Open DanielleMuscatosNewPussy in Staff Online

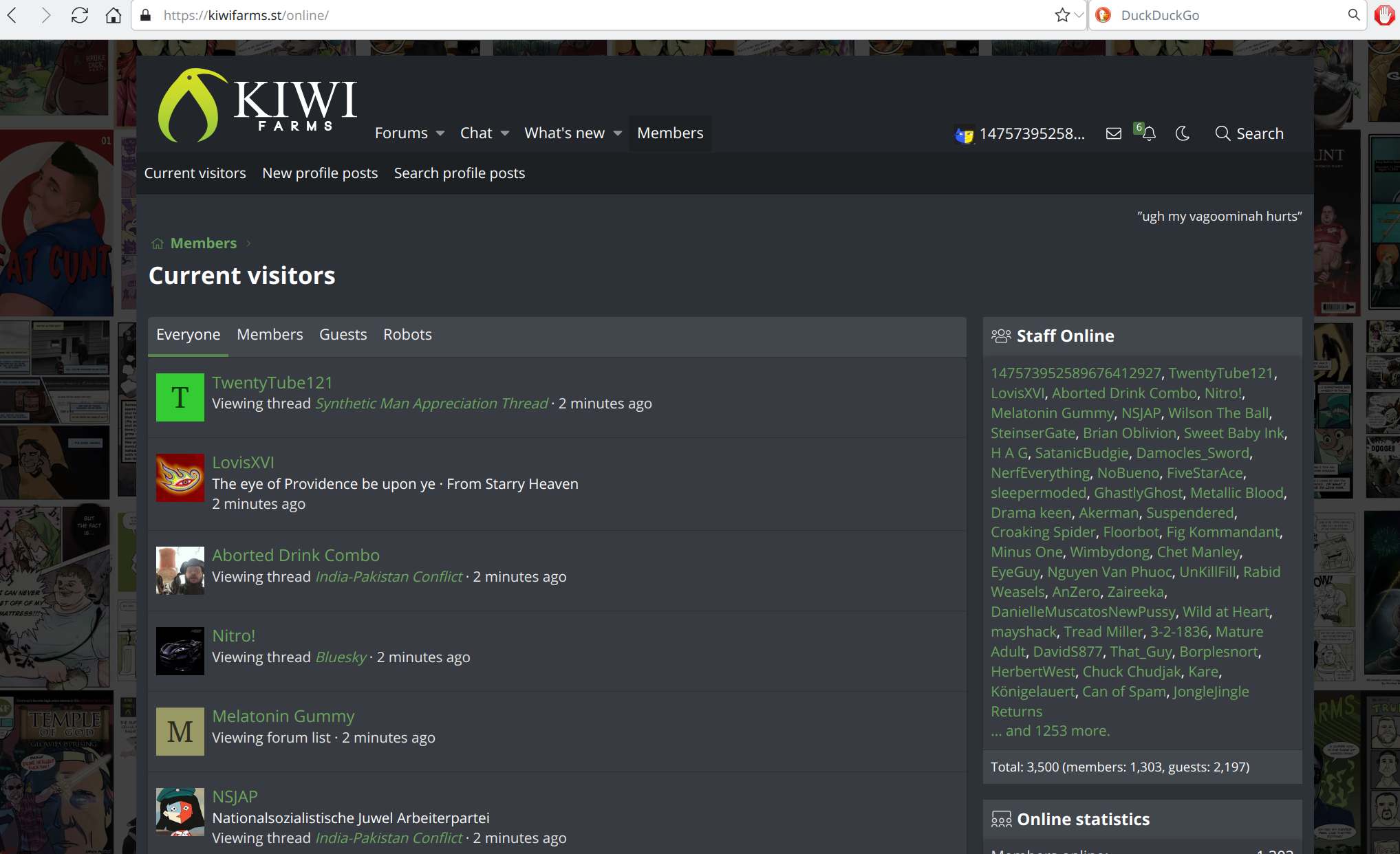1083,612
